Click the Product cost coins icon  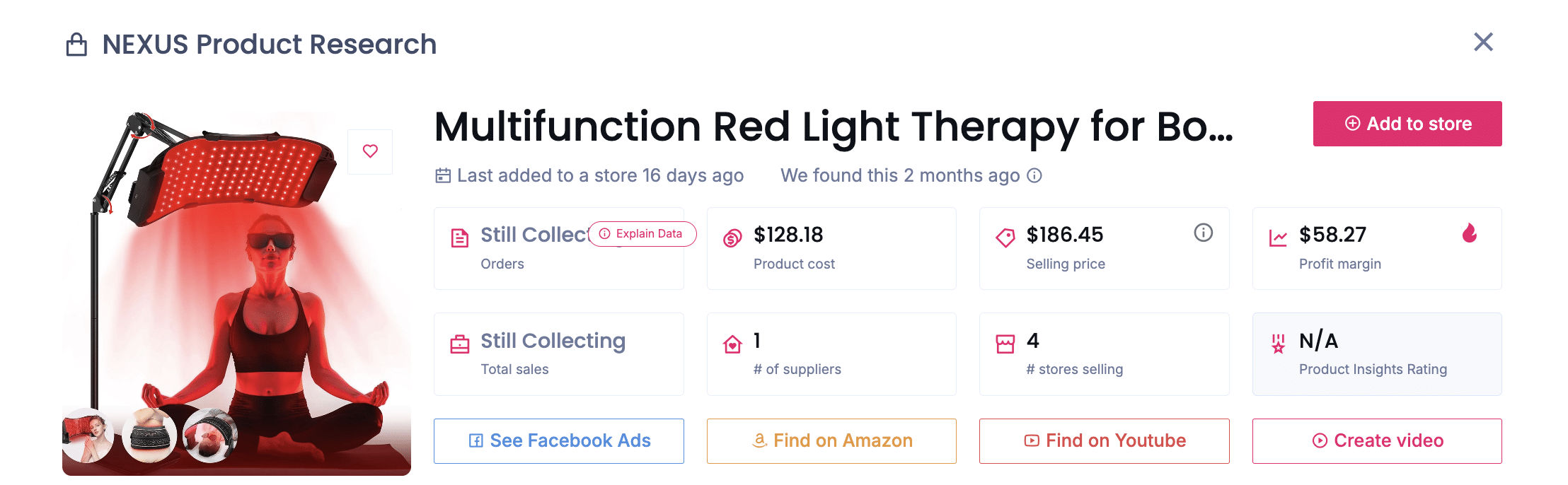[x=732, y=238]
